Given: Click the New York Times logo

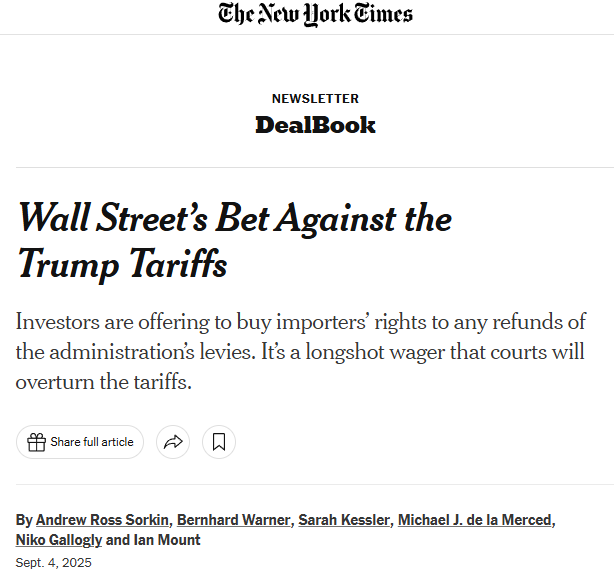Looking at the screenshot, I should click(x=315, y=14).
